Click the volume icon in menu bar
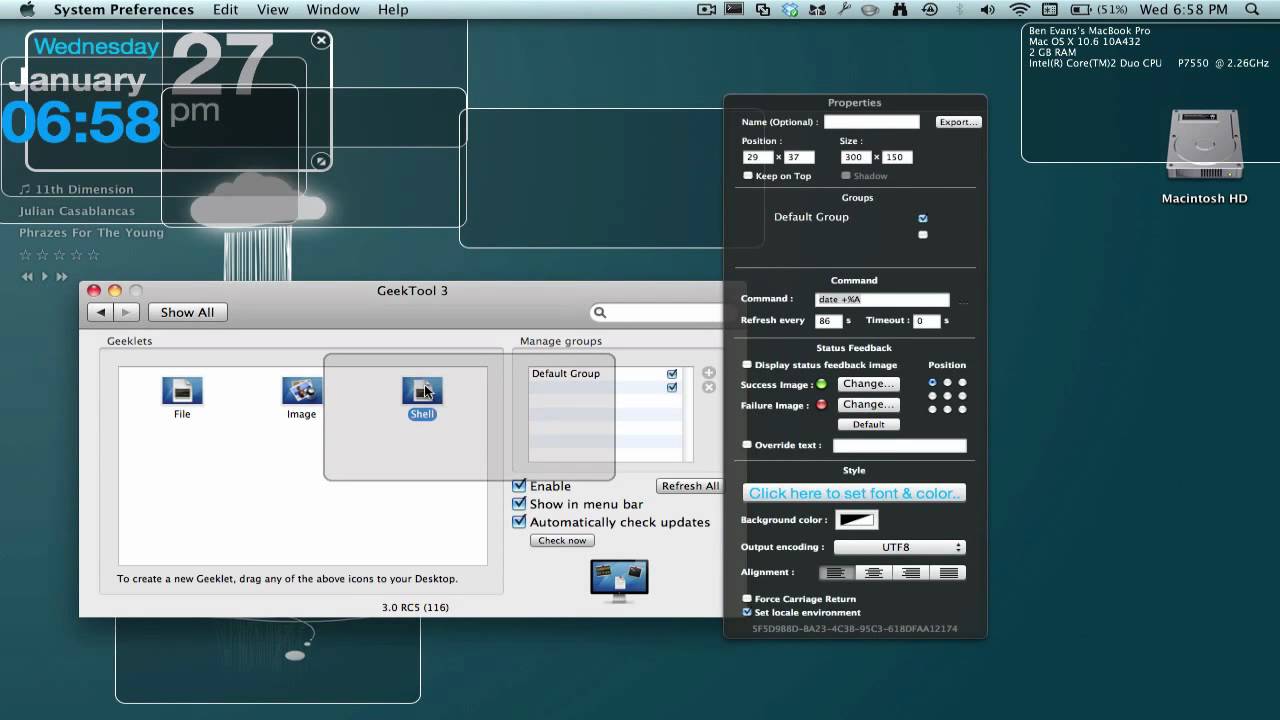This screenshot has height=720, width=1280. [x=988, y=9]
